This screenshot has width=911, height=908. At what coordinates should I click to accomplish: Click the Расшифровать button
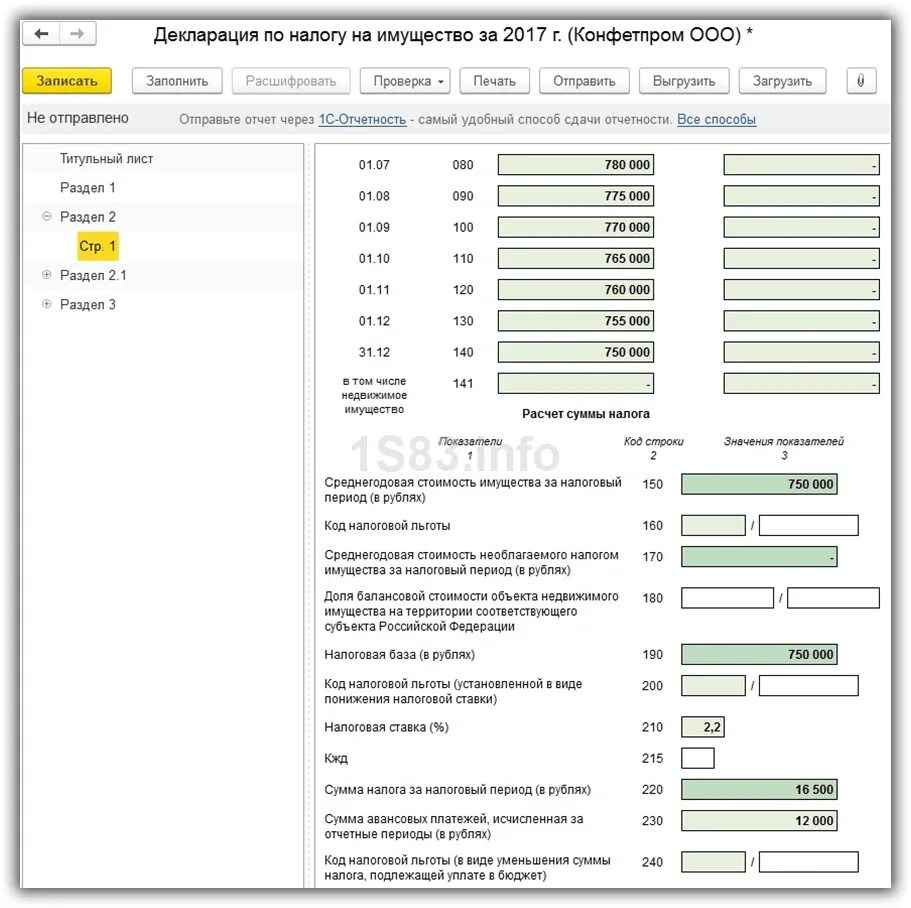click(x=291, y=81)
